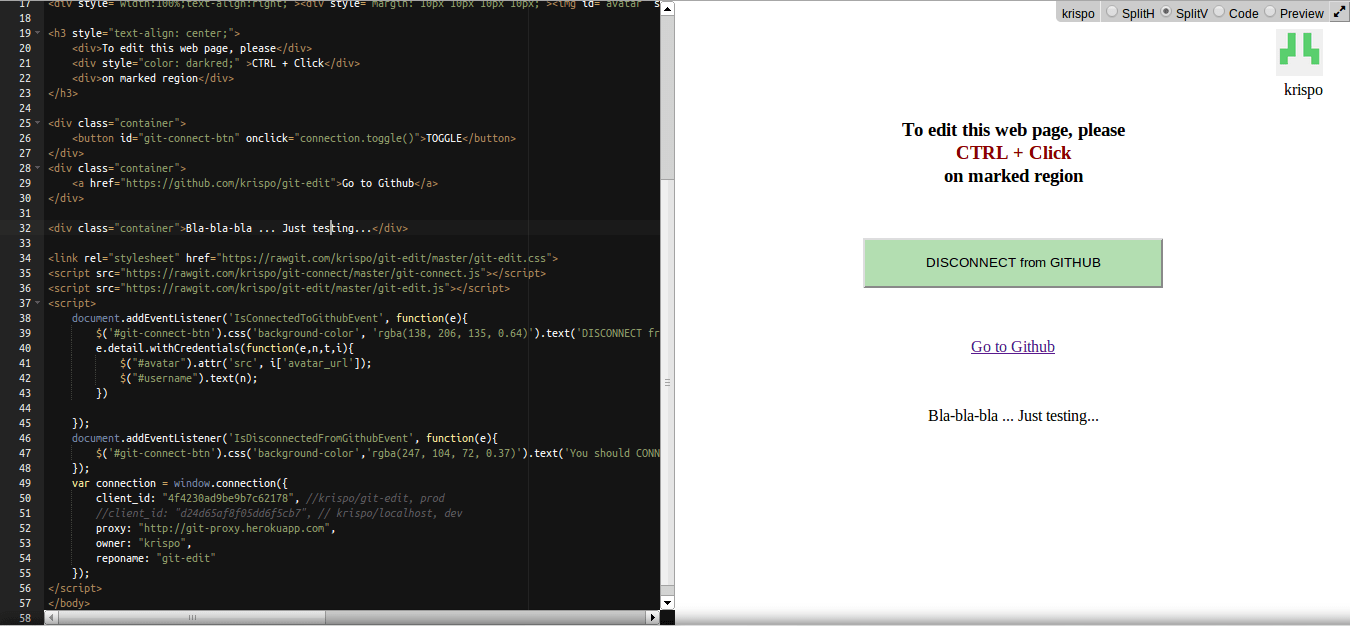This screenshot has width=1350, height=626.
Task: Click the krispo avatar logo in the preview
Action: tap(1299, 51)
